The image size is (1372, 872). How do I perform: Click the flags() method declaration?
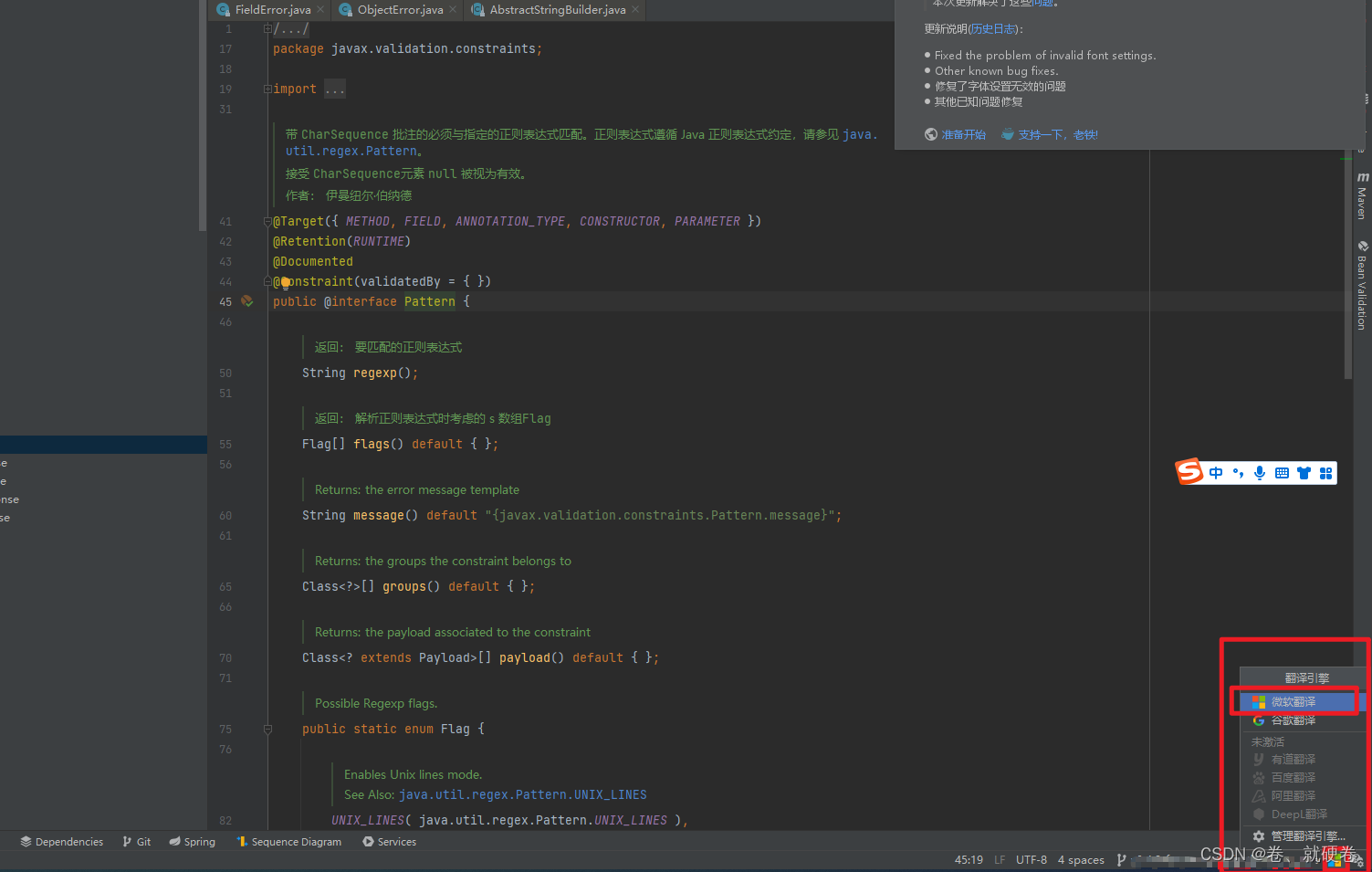point(372,445)
